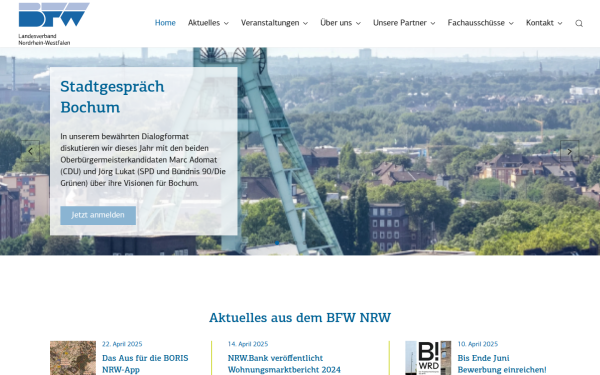This screenshot has width=600, height=375.
Task: Click the BFW Landesverband logo
Action: click(x=54, y=24)
